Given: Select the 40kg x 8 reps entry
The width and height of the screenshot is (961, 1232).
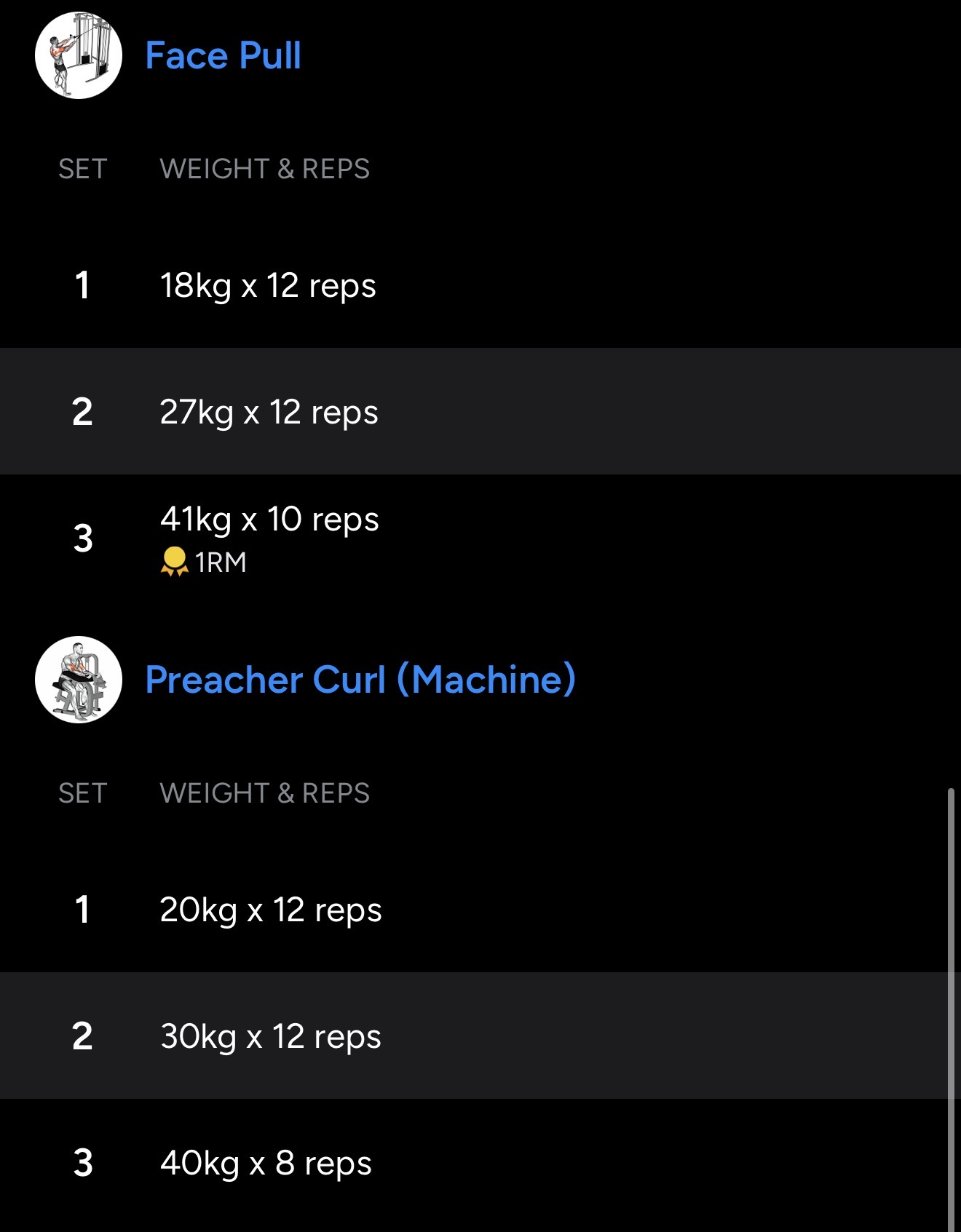Looking at the screenshot, I should coord(266,1163).
